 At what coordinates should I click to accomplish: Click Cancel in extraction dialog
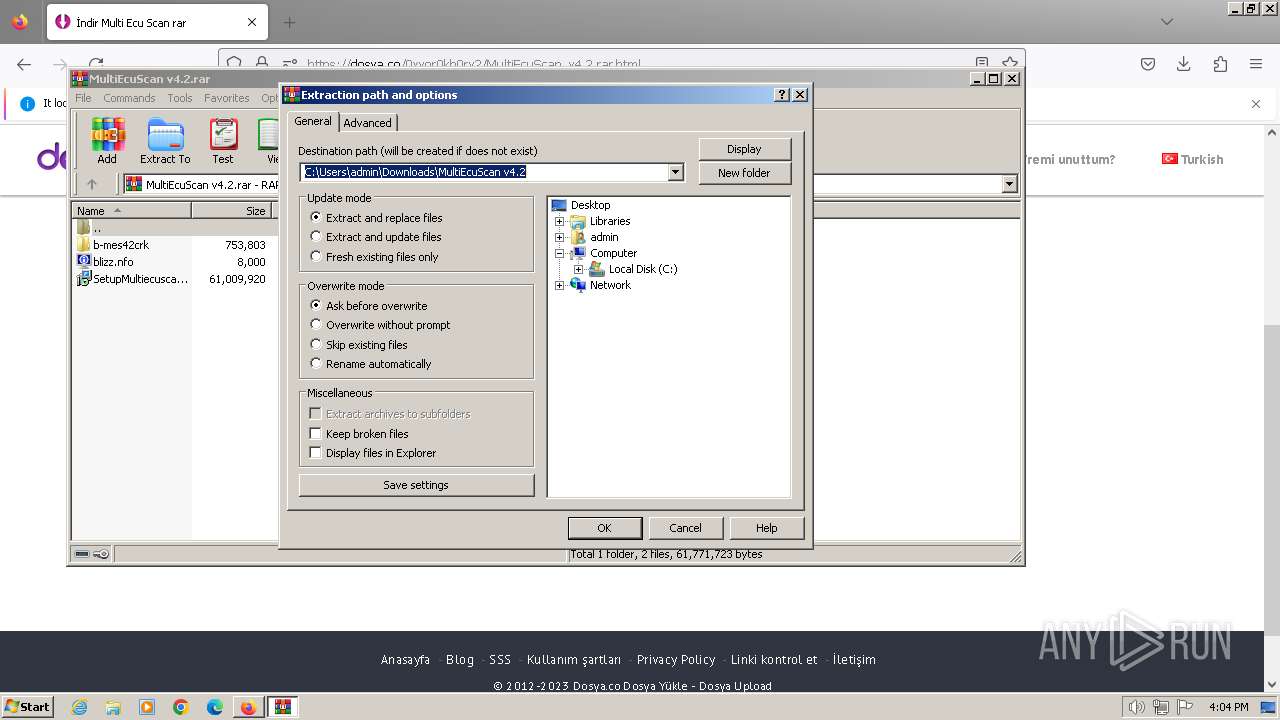point(685,528)
